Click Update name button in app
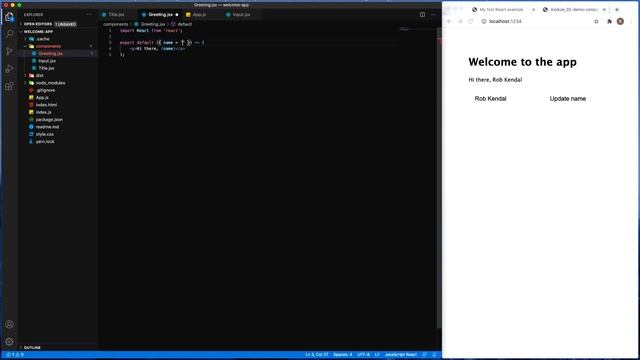The image size is (640, 360). coord(567,99)
